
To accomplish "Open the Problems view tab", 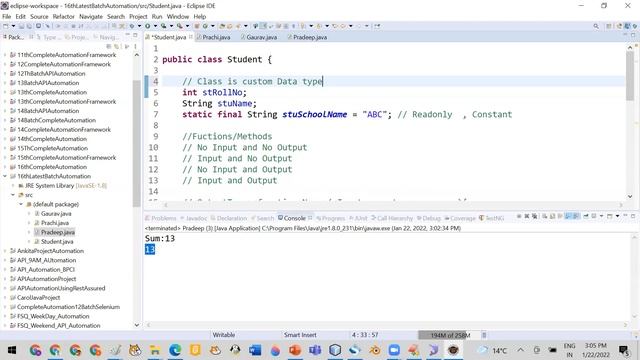I will [x=160, y=218].
